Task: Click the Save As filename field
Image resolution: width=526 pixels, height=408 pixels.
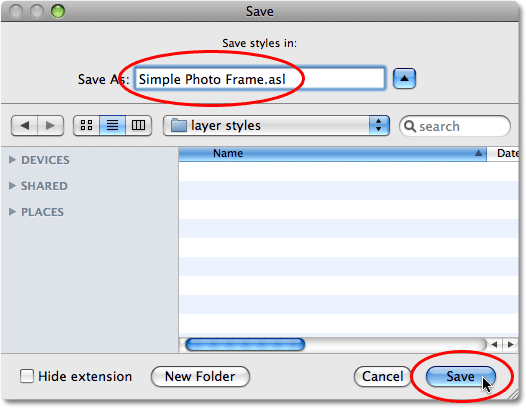Action: [260, 79]
